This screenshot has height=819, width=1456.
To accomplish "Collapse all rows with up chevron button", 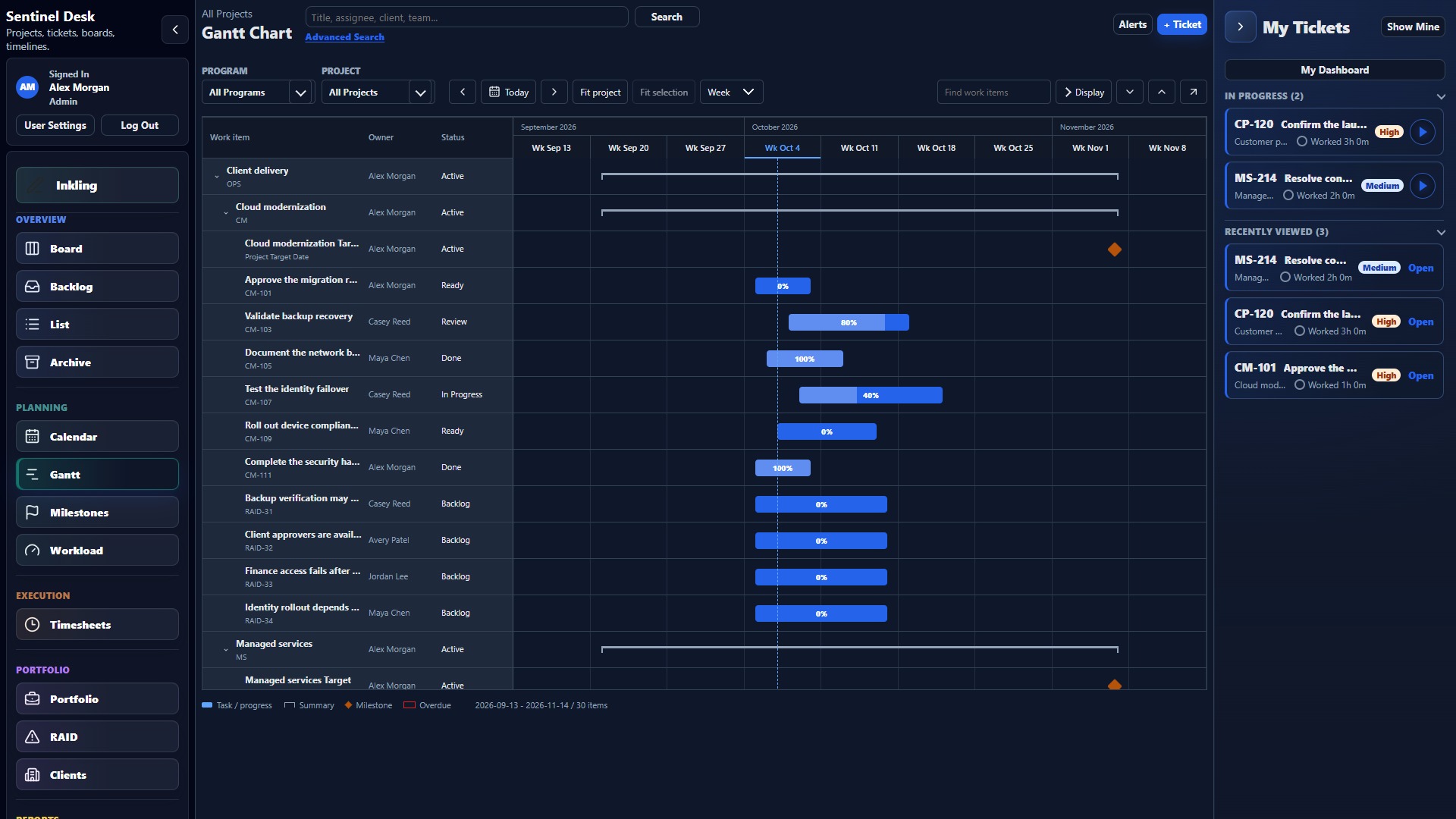I will tap(1162, 92).
